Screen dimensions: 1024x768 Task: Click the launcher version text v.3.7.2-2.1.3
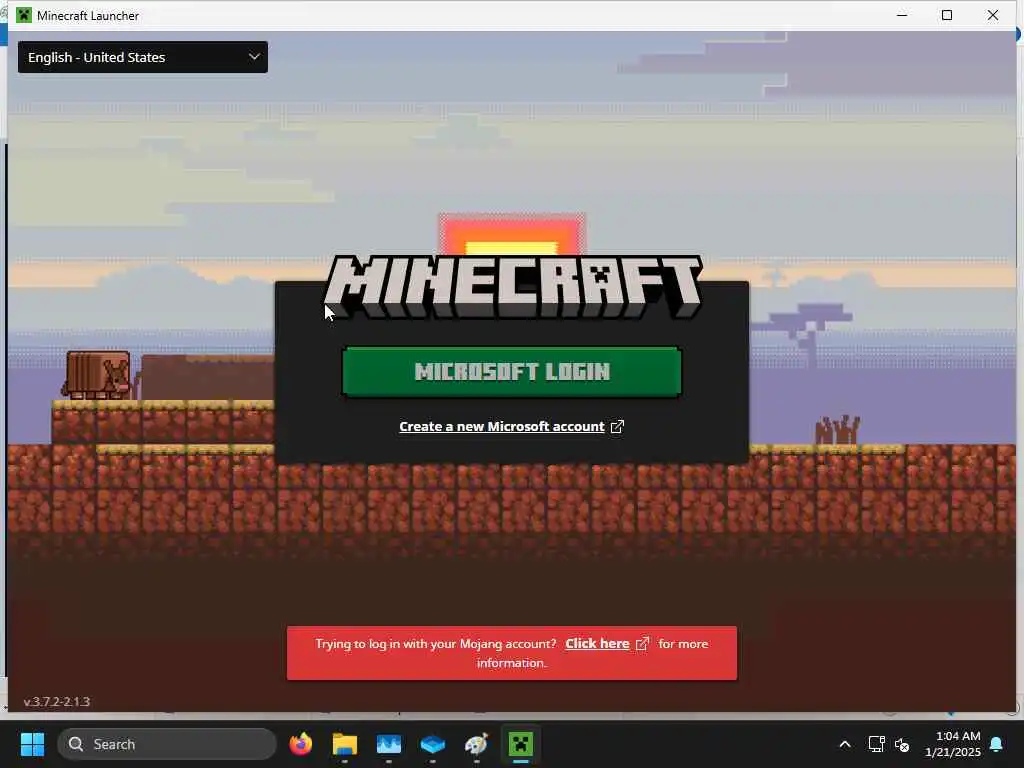click(x=57, y=701)
